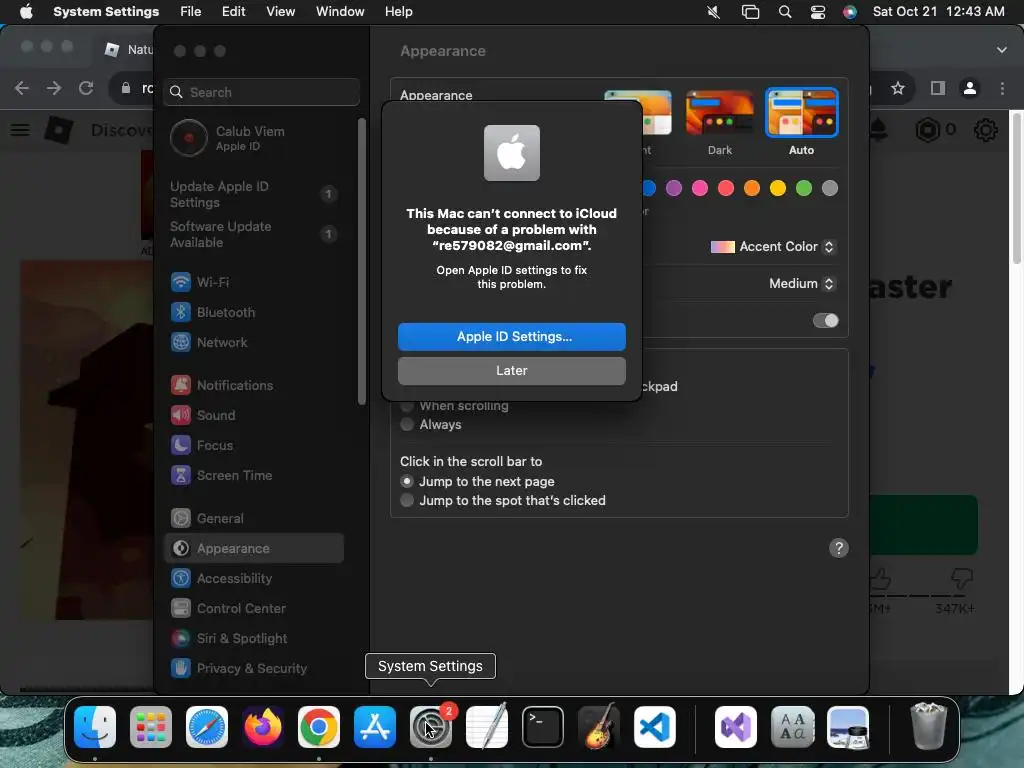Image resolution: width=1024 pixels, height=768 pixels.
Task: Choose the graphite accent color
Action: pyautogui.click(x=830, y=188)
